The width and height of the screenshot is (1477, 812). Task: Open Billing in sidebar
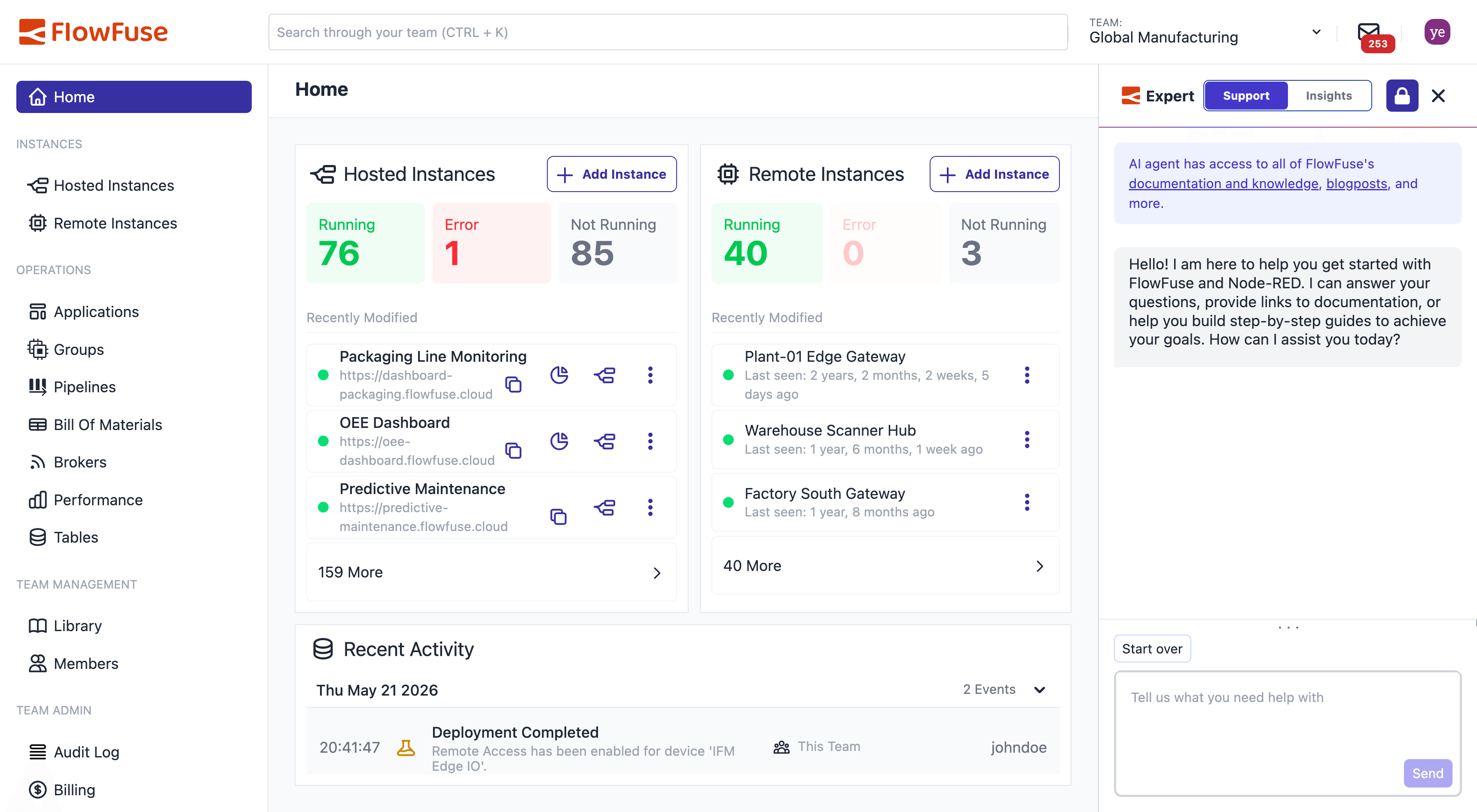(134, 790)
